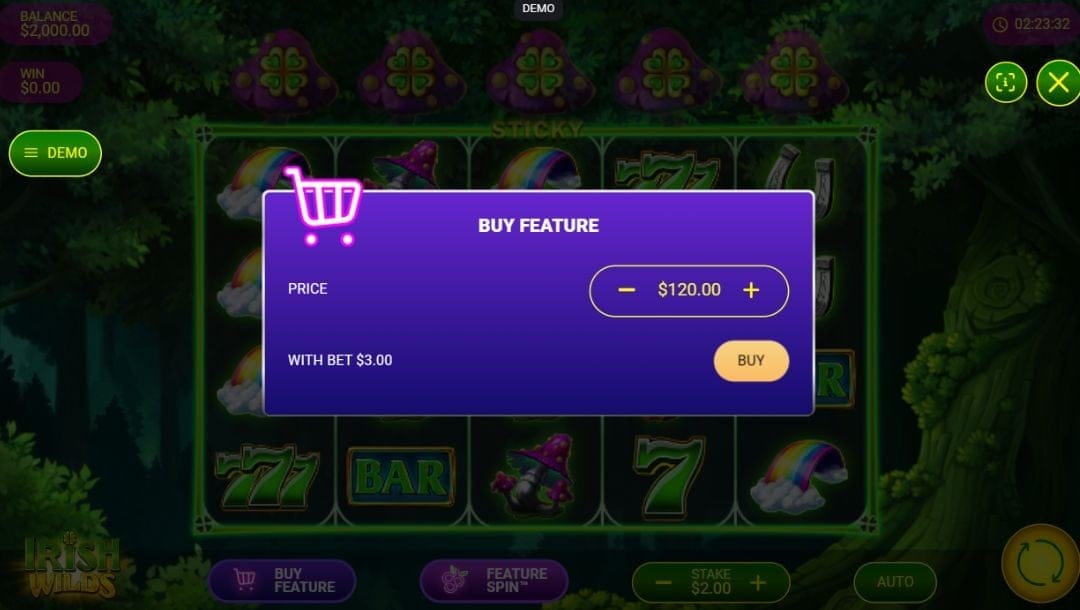
Task: Decrease the buy feature price
Action: coord(626,291)
